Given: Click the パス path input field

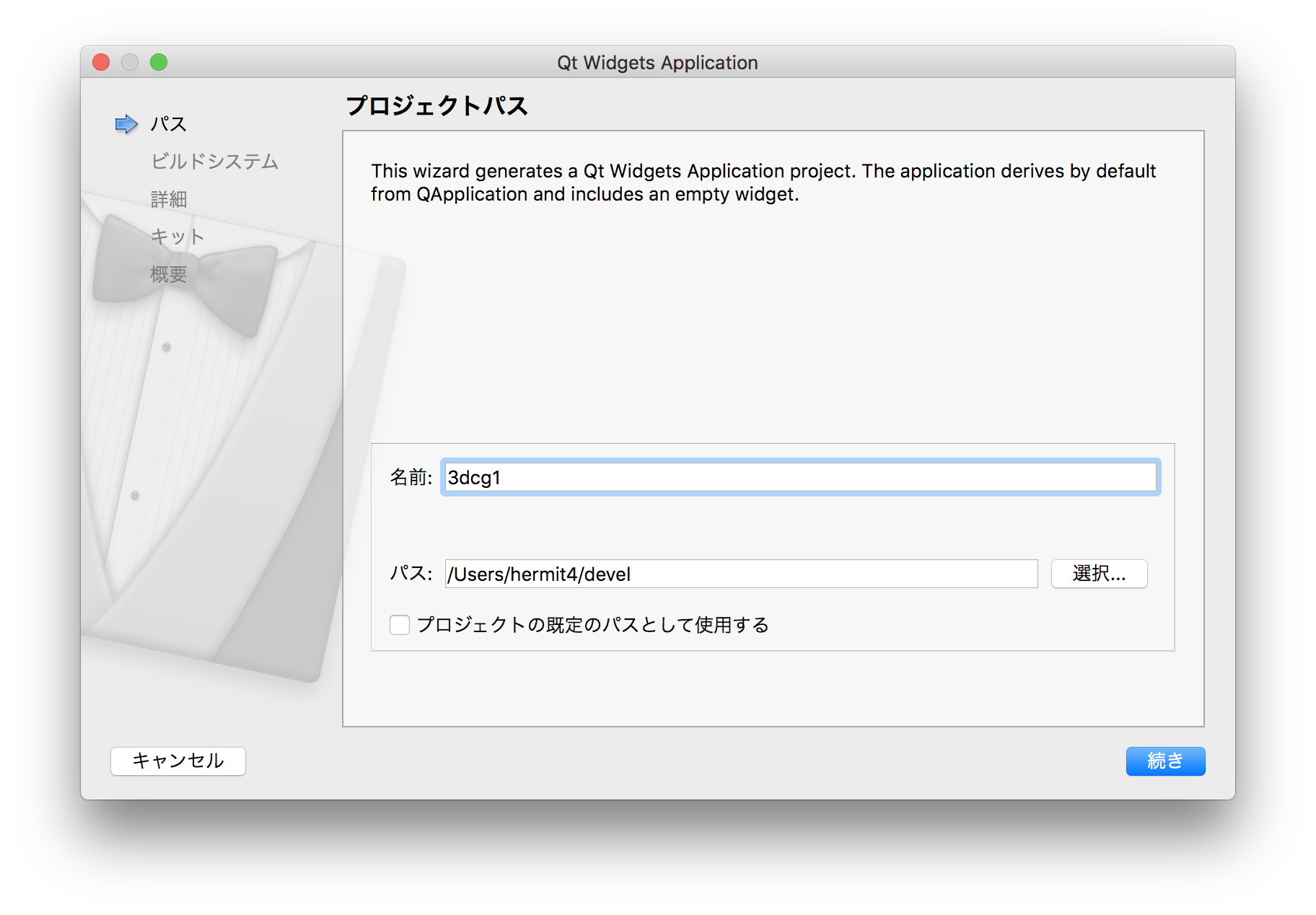Looking at the screenshot, I should [x=741, y=574].
